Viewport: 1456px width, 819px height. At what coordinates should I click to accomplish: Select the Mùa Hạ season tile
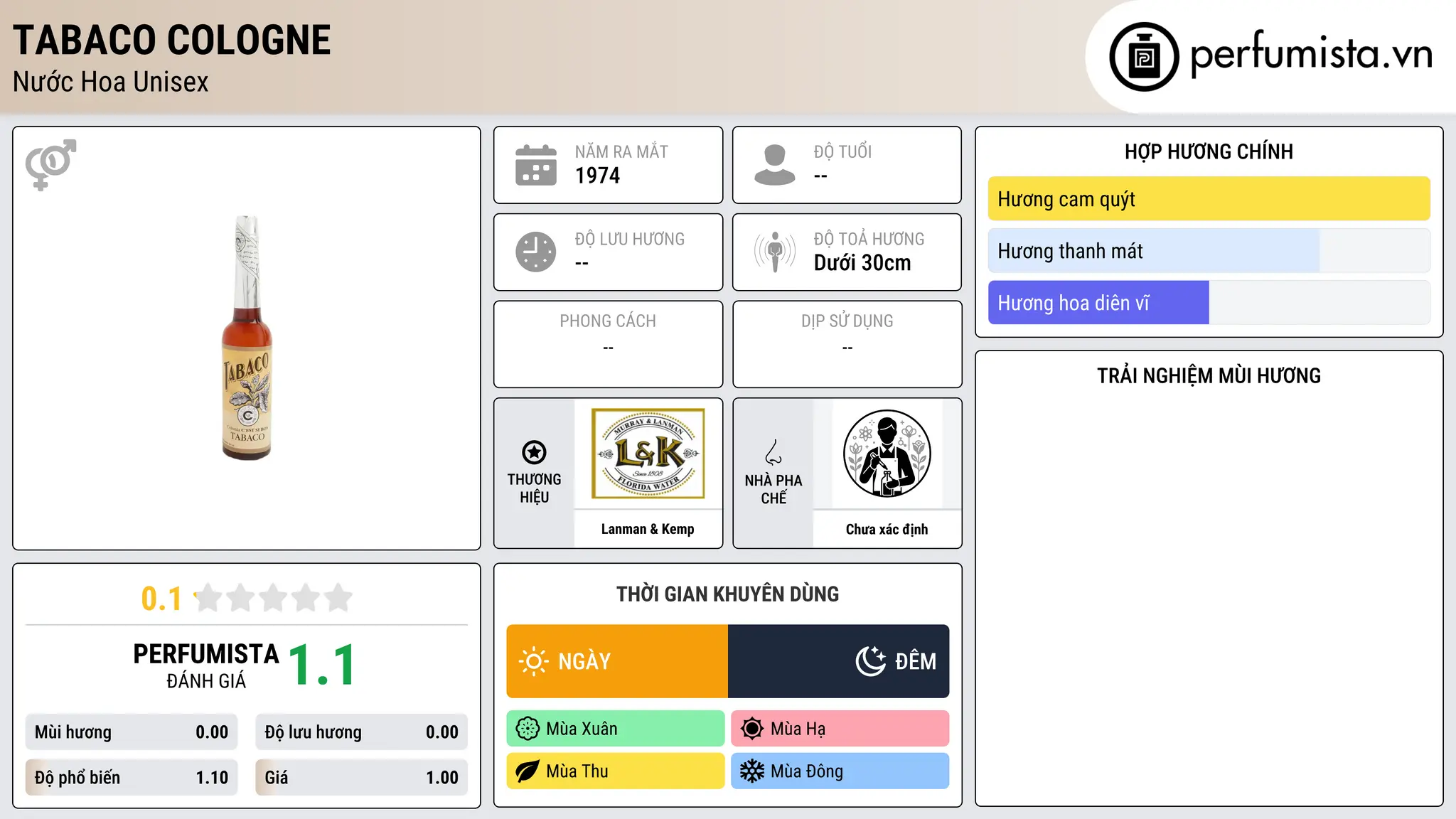[840, 729]
